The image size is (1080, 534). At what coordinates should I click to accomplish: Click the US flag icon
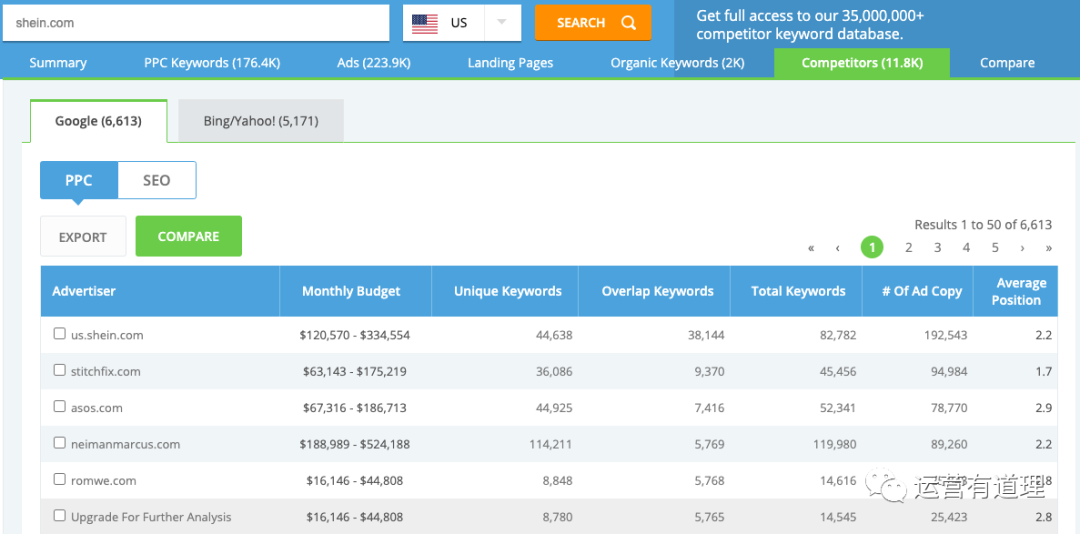(x=425, y=23)
